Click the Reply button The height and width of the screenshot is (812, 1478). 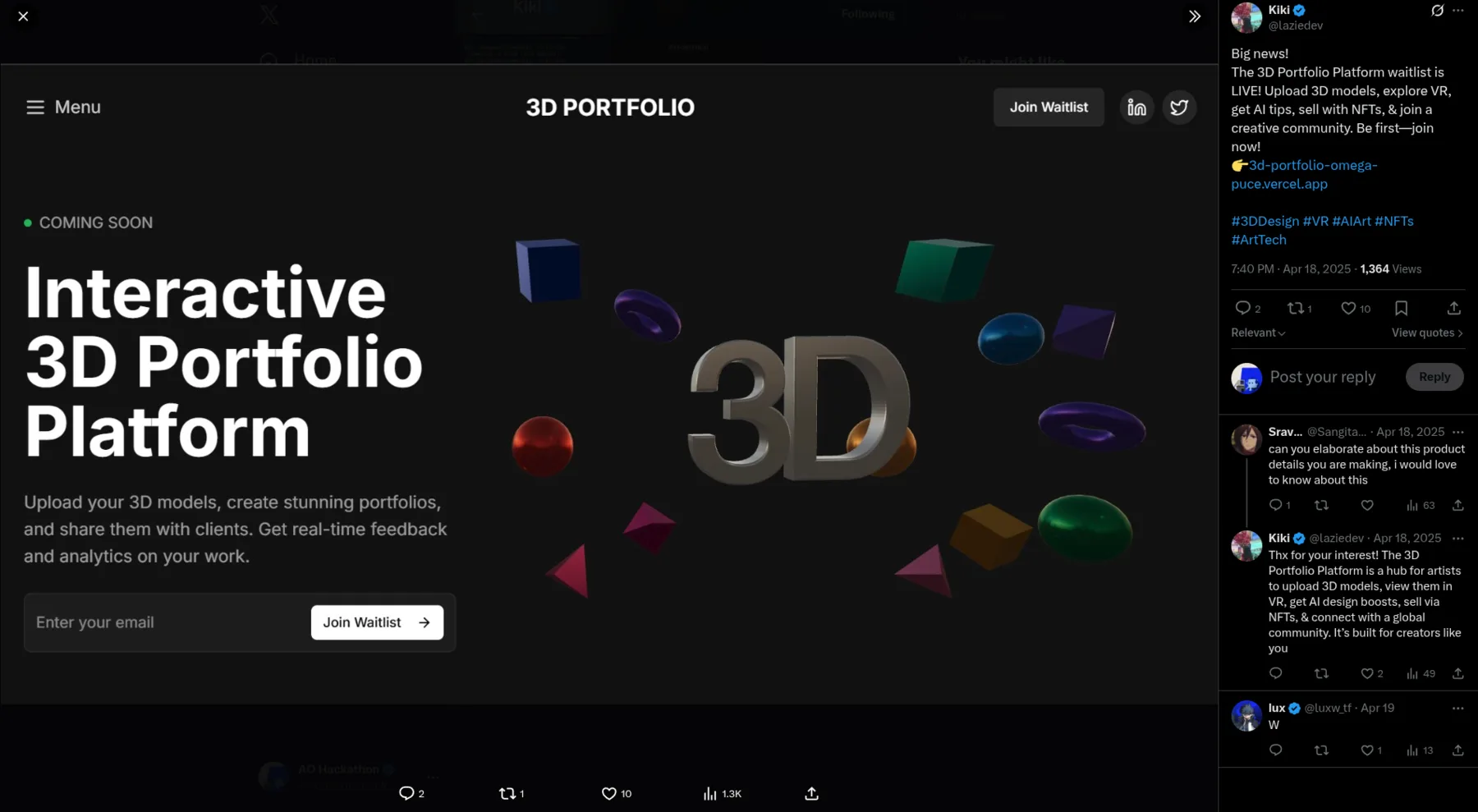tap(1434, 377)
